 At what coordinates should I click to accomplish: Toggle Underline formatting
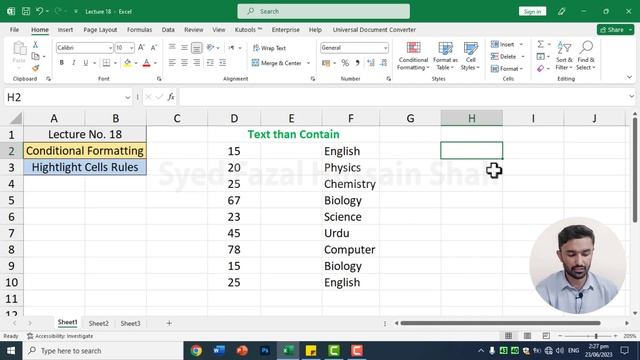[86, 63]
